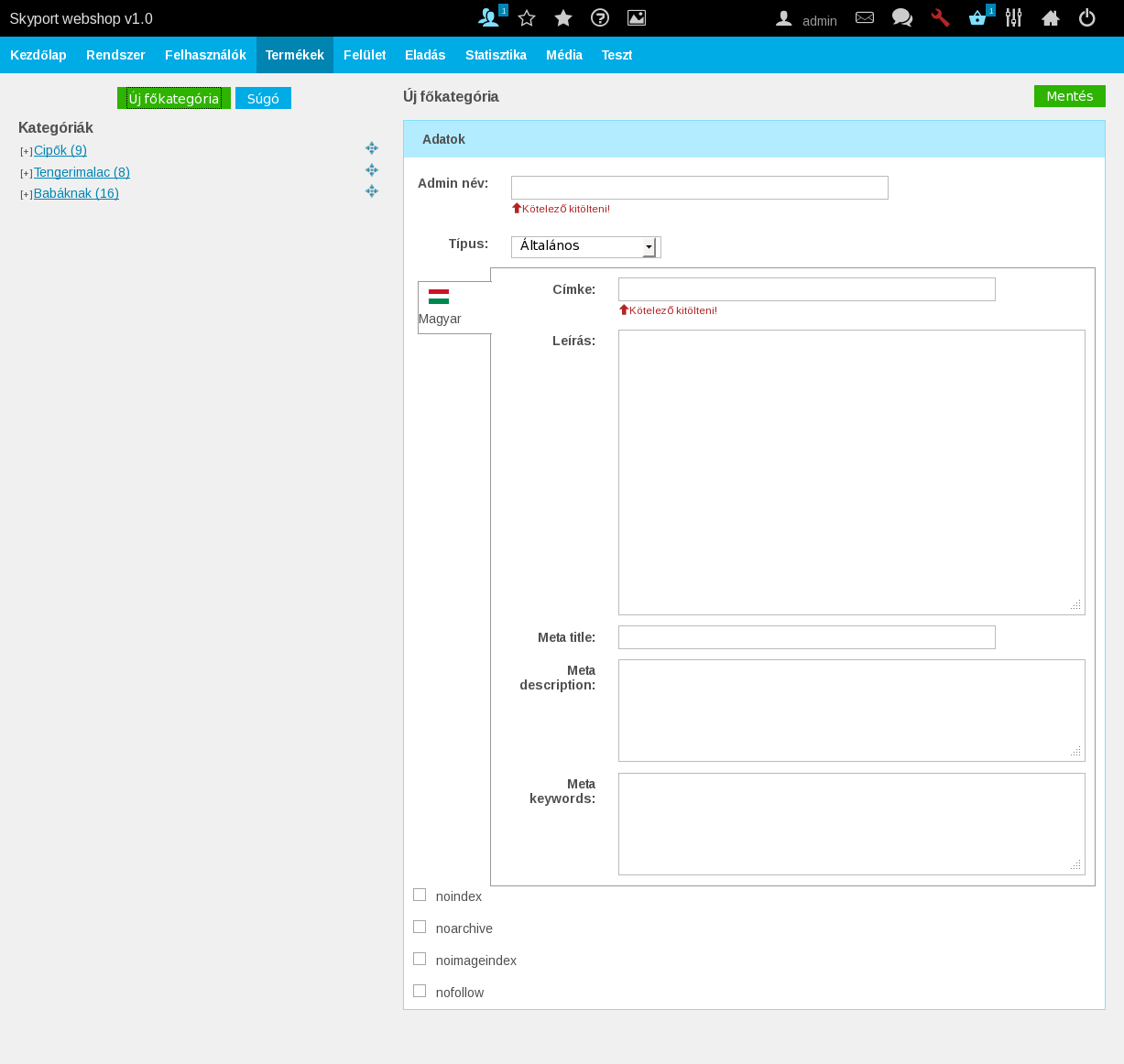Click the help question mark icon
The width and height of the screenshot is (1124, 1064).
pos(600,17)
